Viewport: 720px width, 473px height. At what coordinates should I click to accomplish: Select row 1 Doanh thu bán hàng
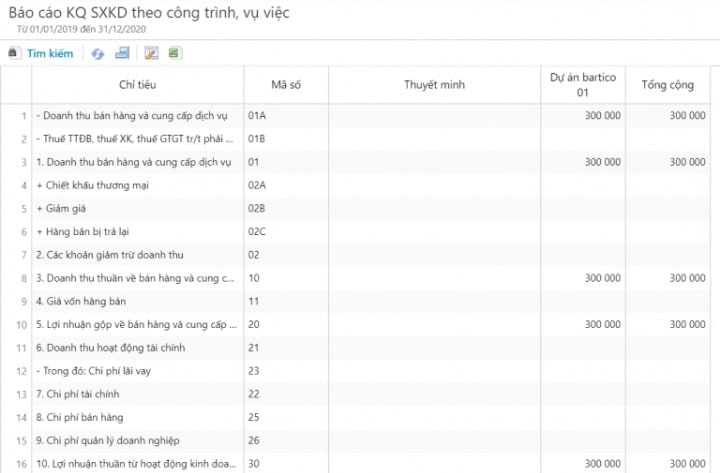click(x=355, y=116)
